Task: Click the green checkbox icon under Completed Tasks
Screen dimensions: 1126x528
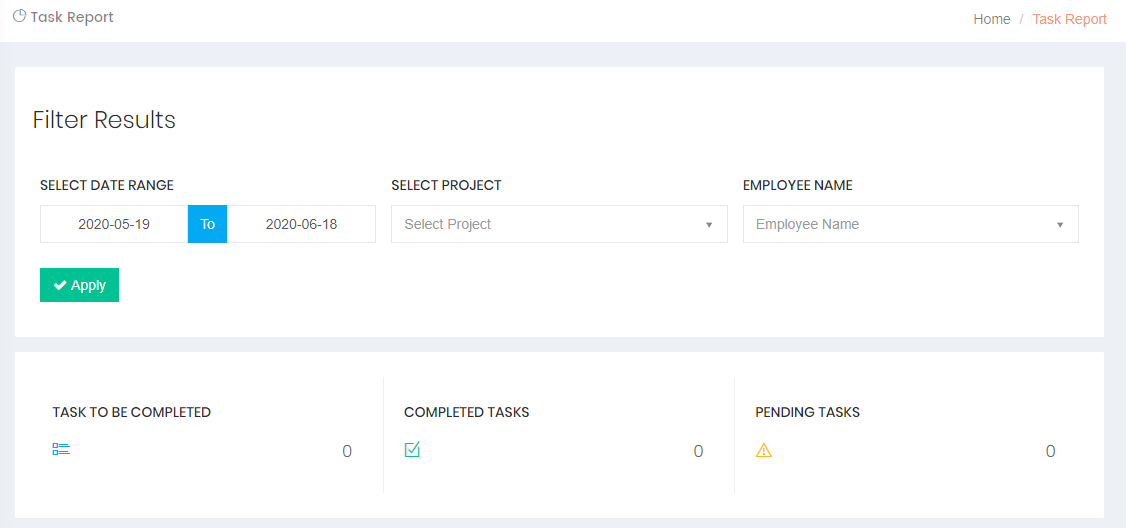Action: pos(412,450)
